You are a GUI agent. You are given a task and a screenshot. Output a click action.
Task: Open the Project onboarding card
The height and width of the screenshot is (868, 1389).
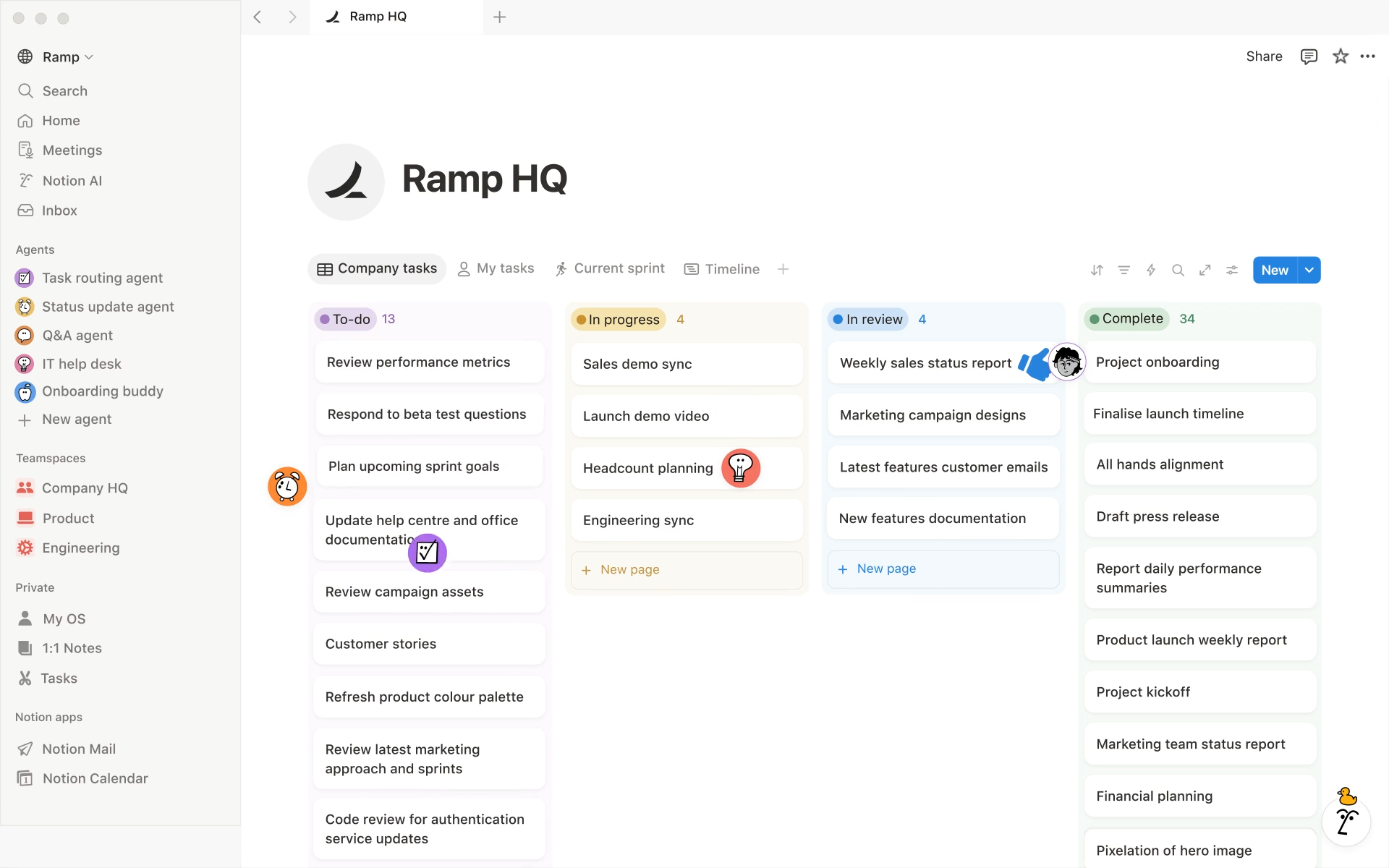point(1200,362)
